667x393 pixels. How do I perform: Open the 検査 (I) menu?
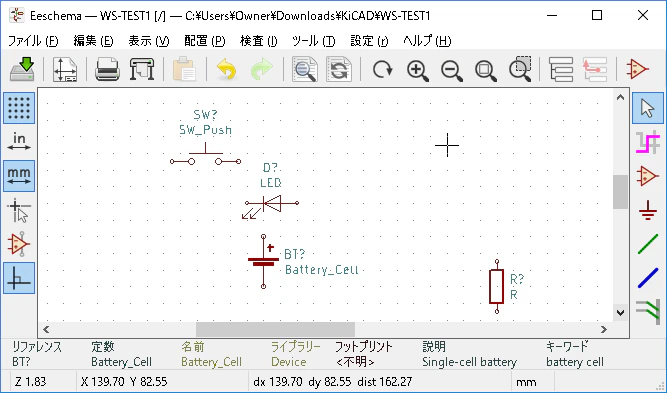pos(259,41)
